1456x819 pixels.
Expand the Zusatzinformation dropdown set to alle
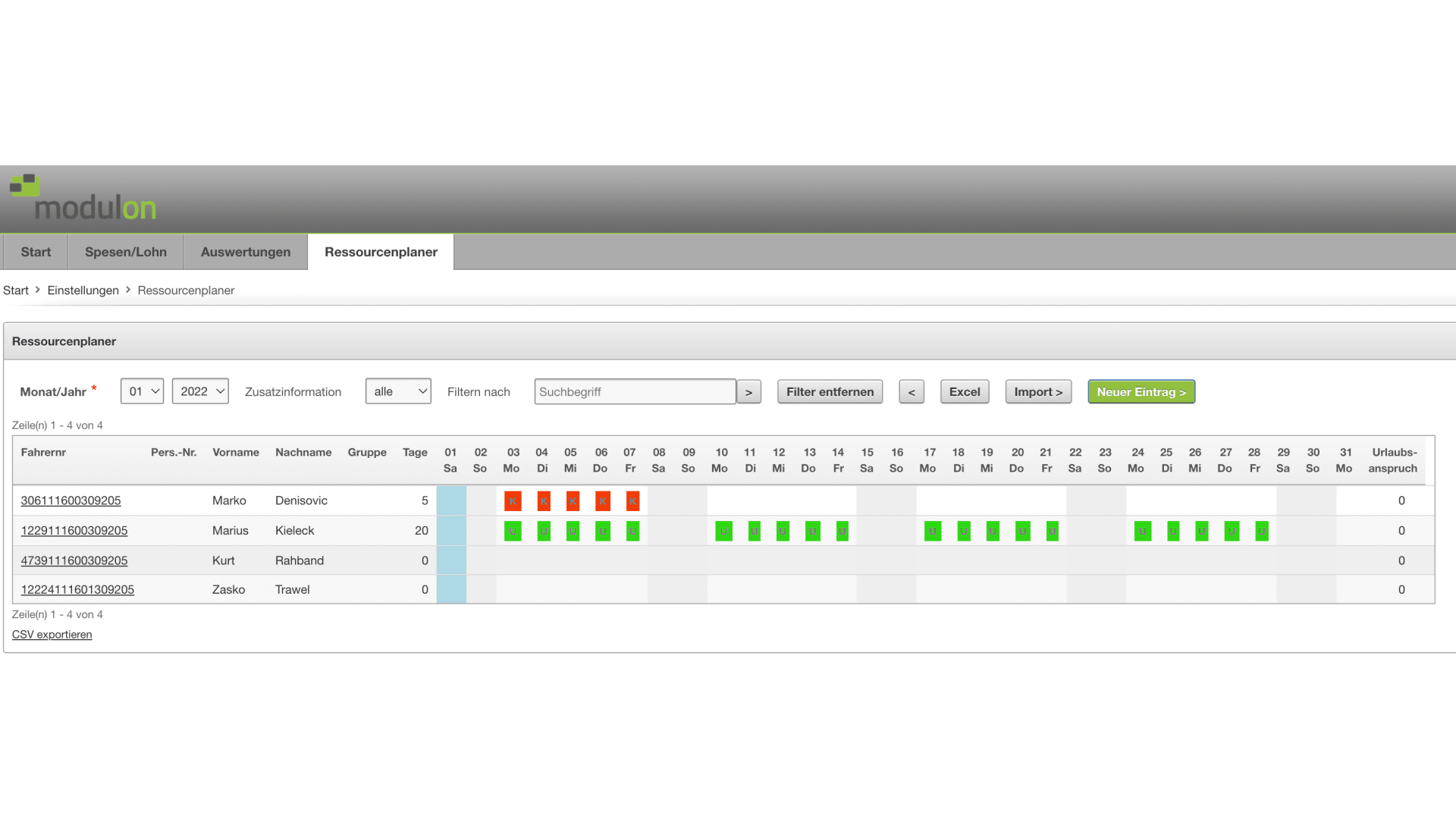[x=398, y=391]
